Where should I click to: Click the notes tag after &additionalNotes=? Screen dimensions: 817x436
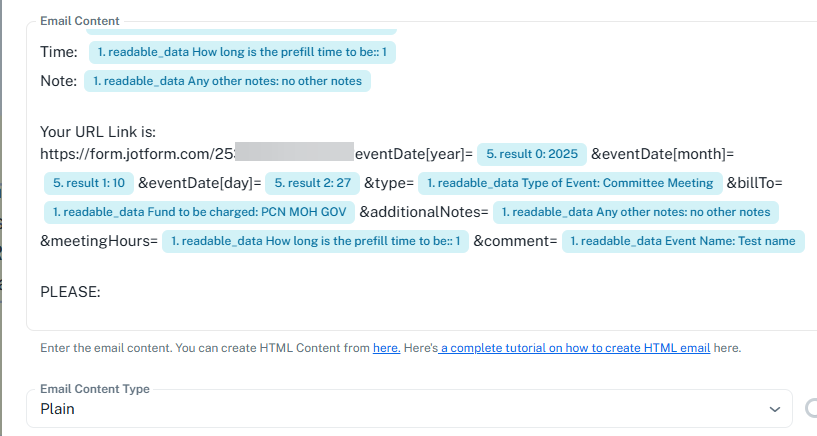(636, 212)
